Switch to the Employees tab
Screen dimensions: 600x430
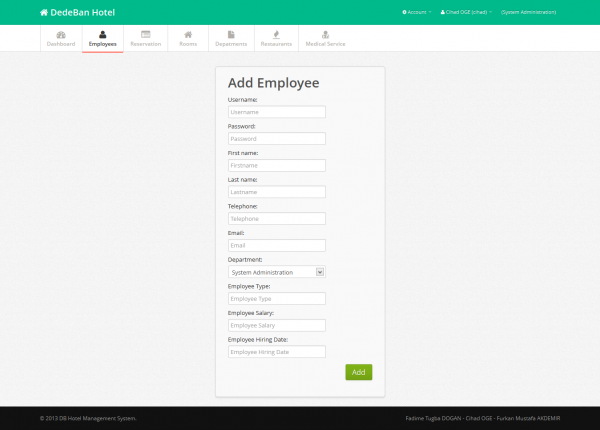point(103,39)
